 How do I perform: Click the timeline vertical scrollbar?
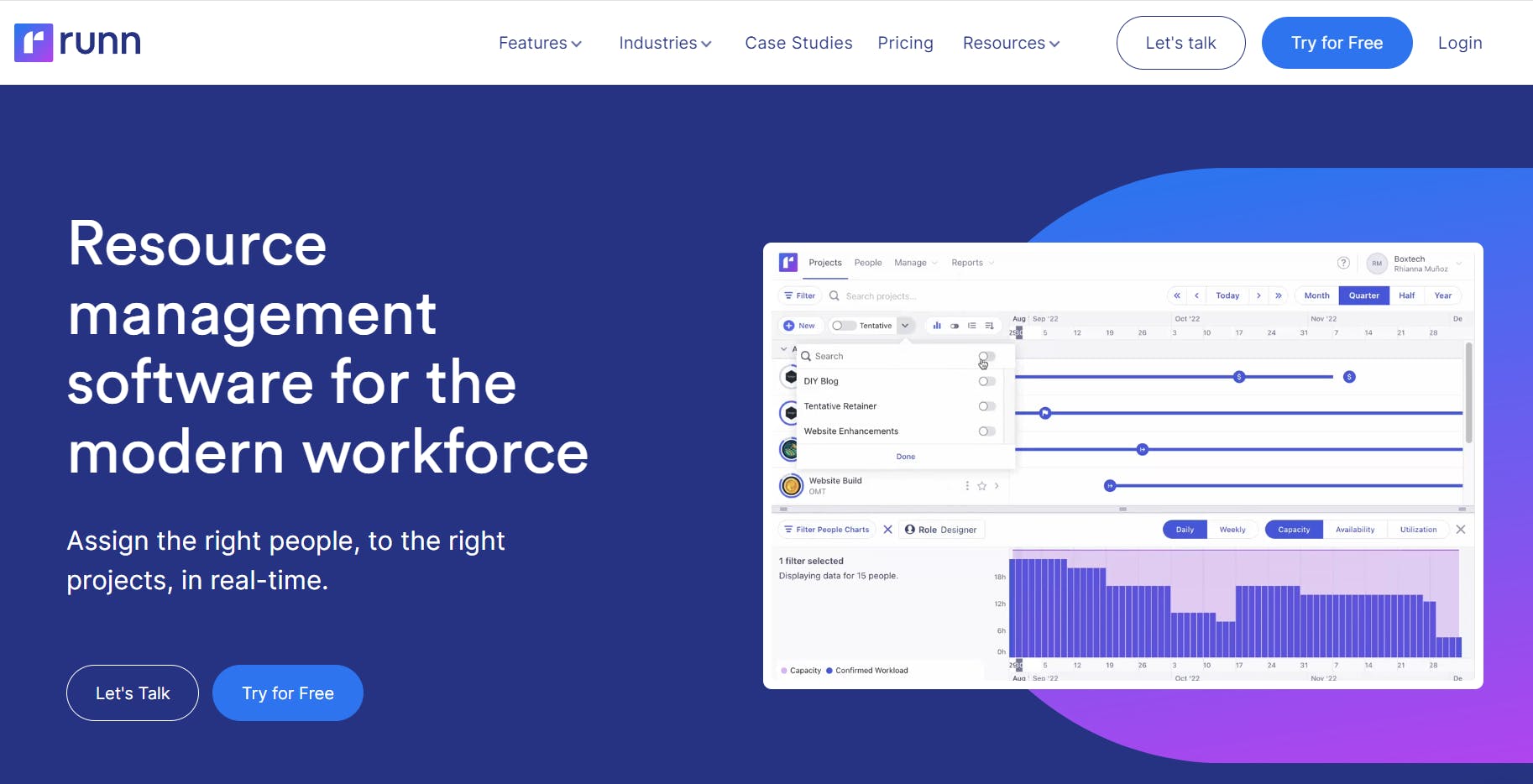coord(1468,392)
